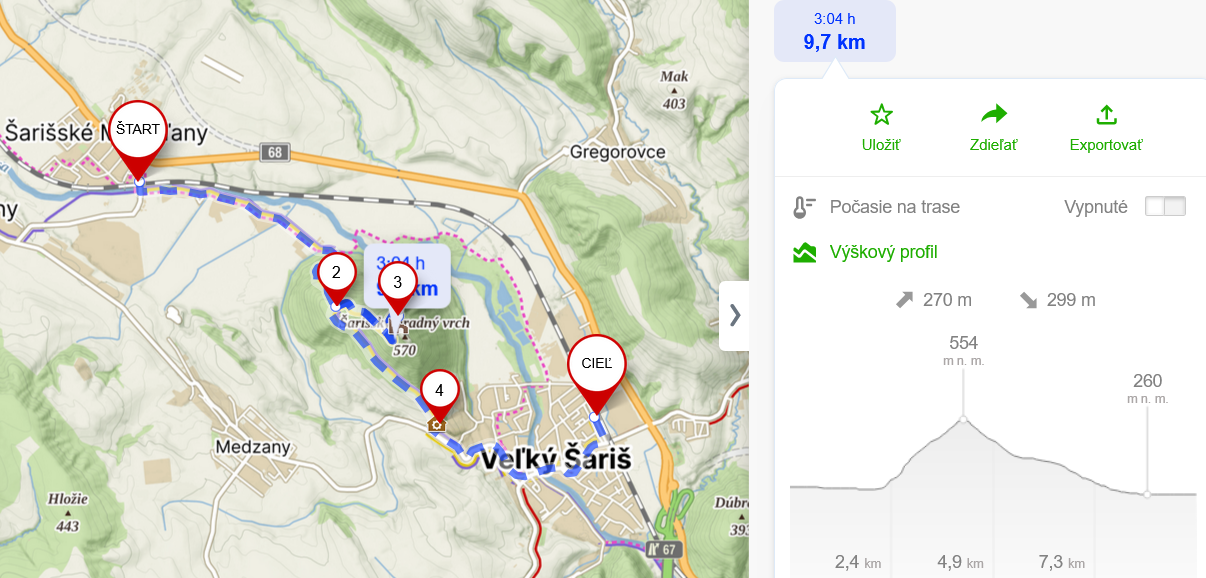Screen dimensions: 1206x578
Task: Select waypoint marker number 3
Action: pos(398,282)
